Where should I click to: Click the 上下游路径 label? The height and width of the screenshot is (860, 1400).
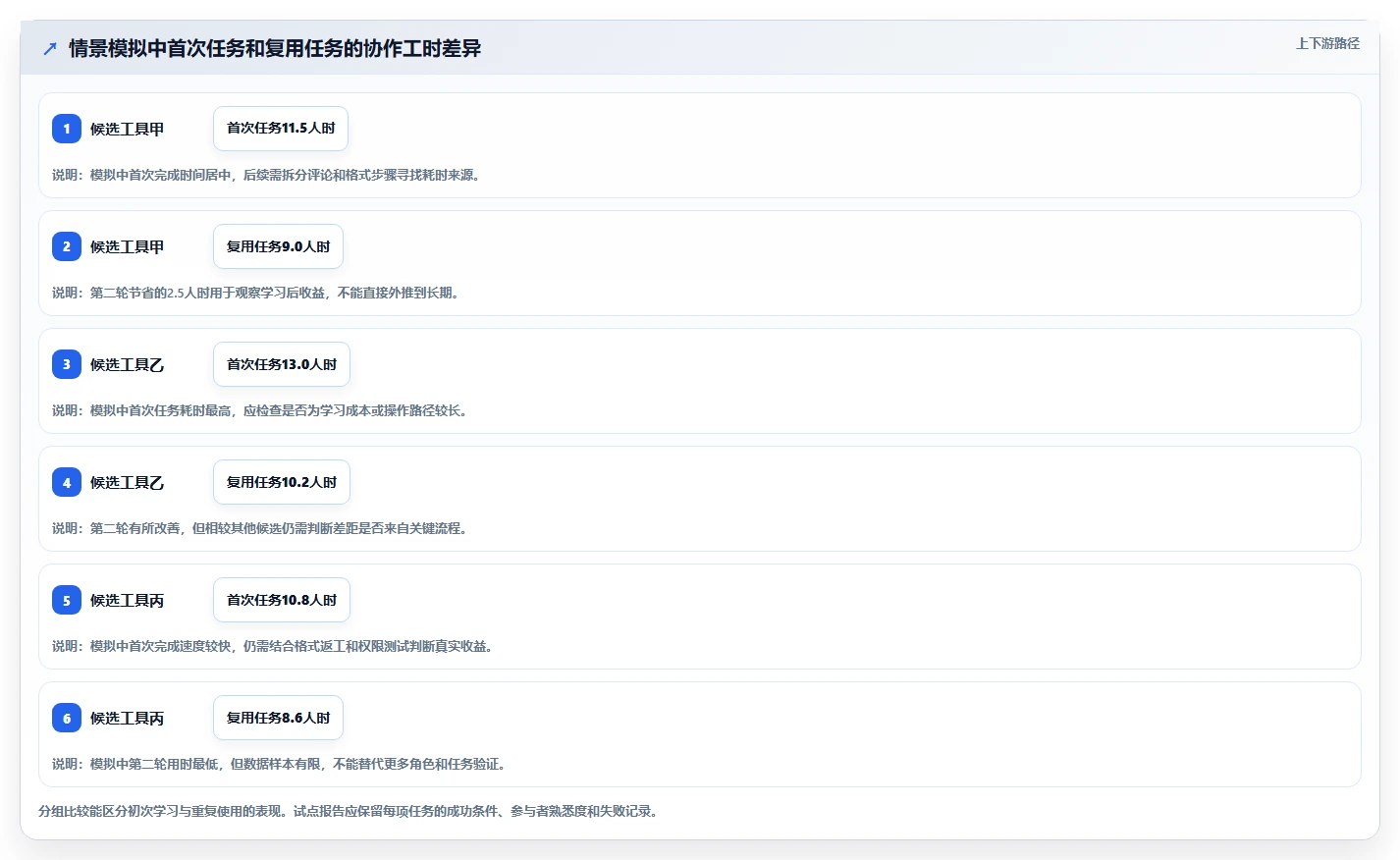tap(1327, 43)
